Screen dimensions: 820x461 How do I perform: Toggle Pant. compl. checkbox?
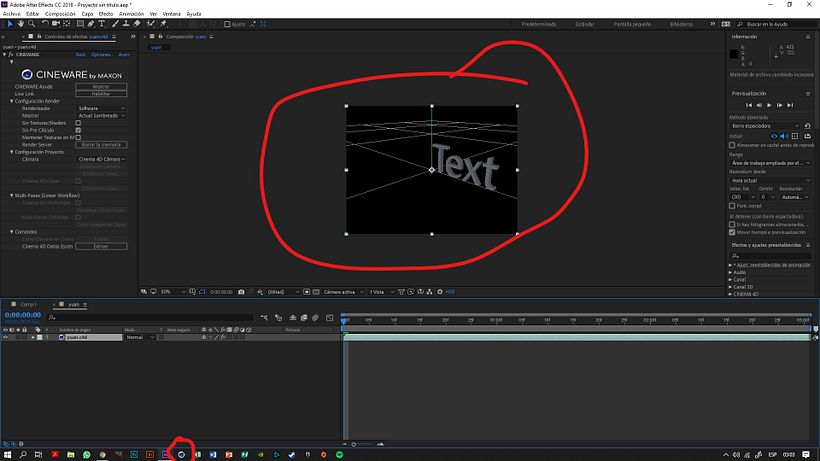[x=732, y=205]
